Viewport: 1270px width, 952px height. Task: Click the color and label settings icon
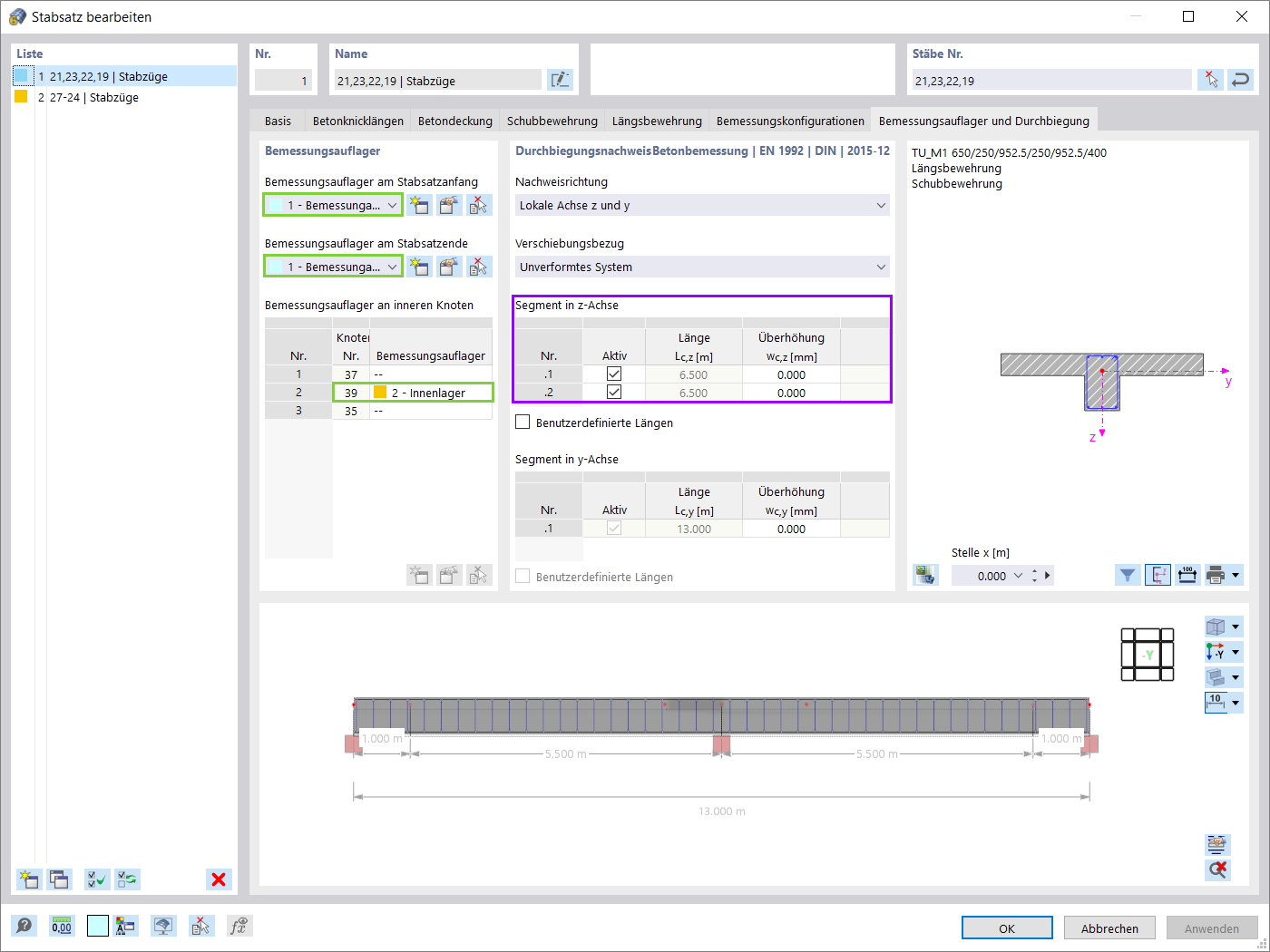tap(125, 926)
